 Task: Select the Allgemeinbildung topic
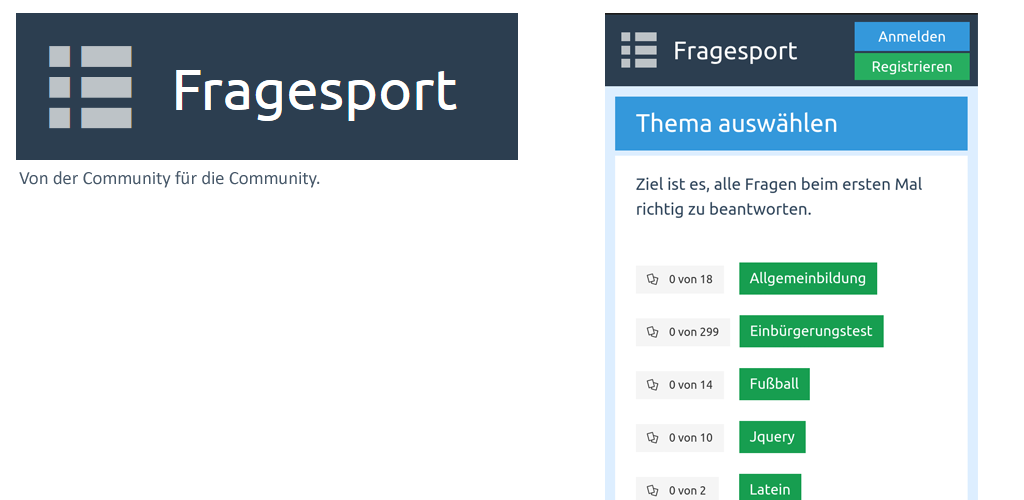coord(808,279)
